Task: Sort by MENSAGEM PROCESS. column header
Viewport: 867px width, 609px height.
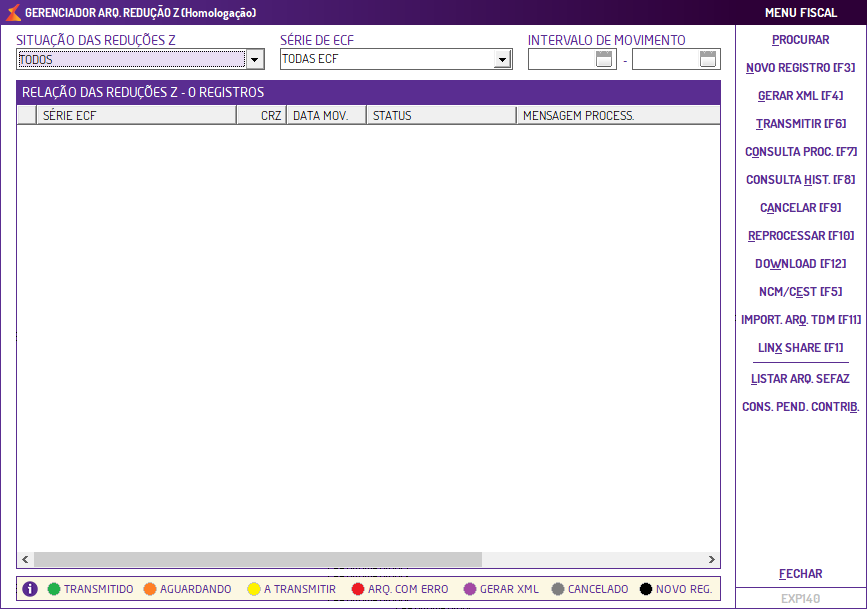Action: click(618, 116)
